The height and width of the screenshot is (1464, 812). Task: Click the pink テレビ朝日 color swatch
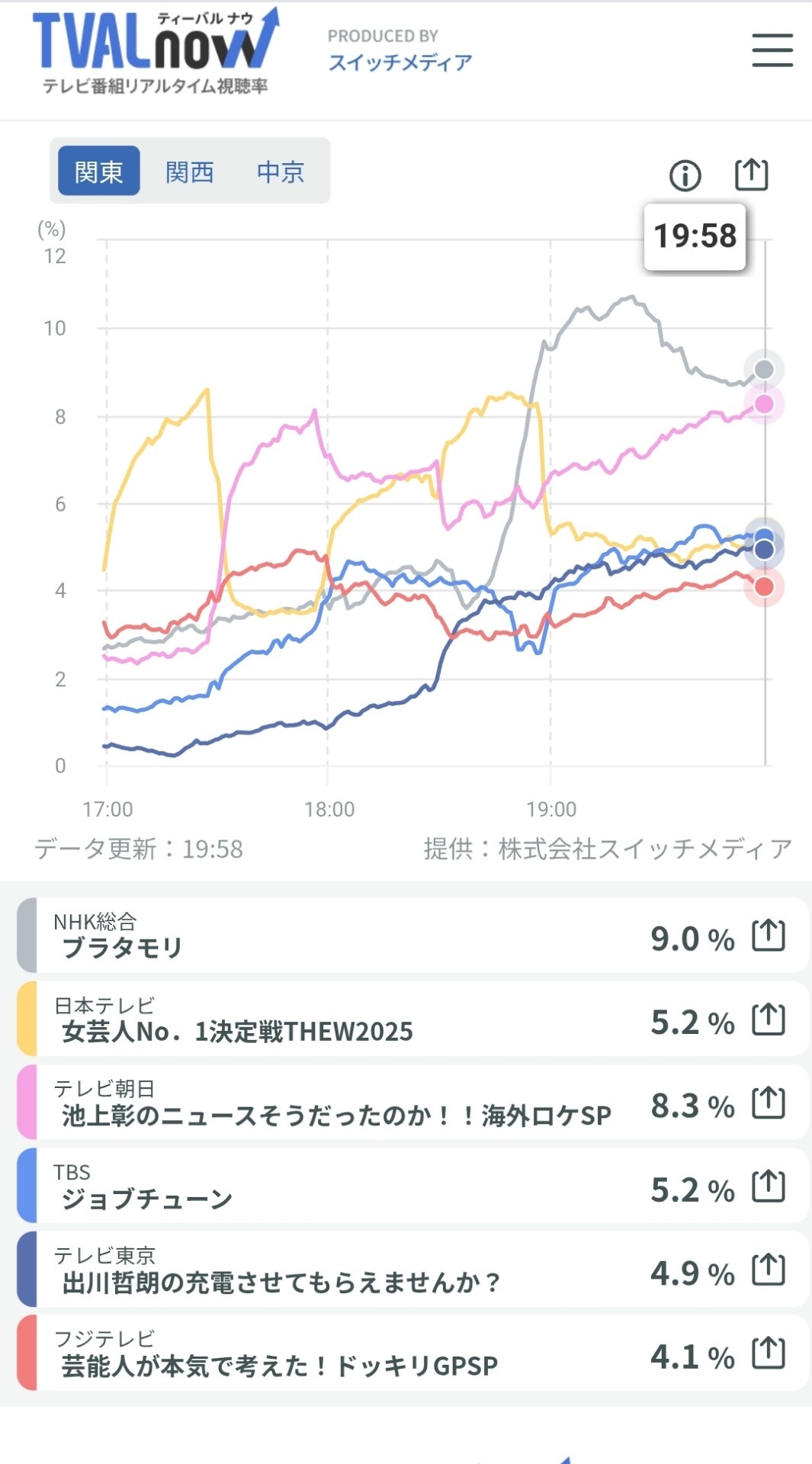(27, 1103)
